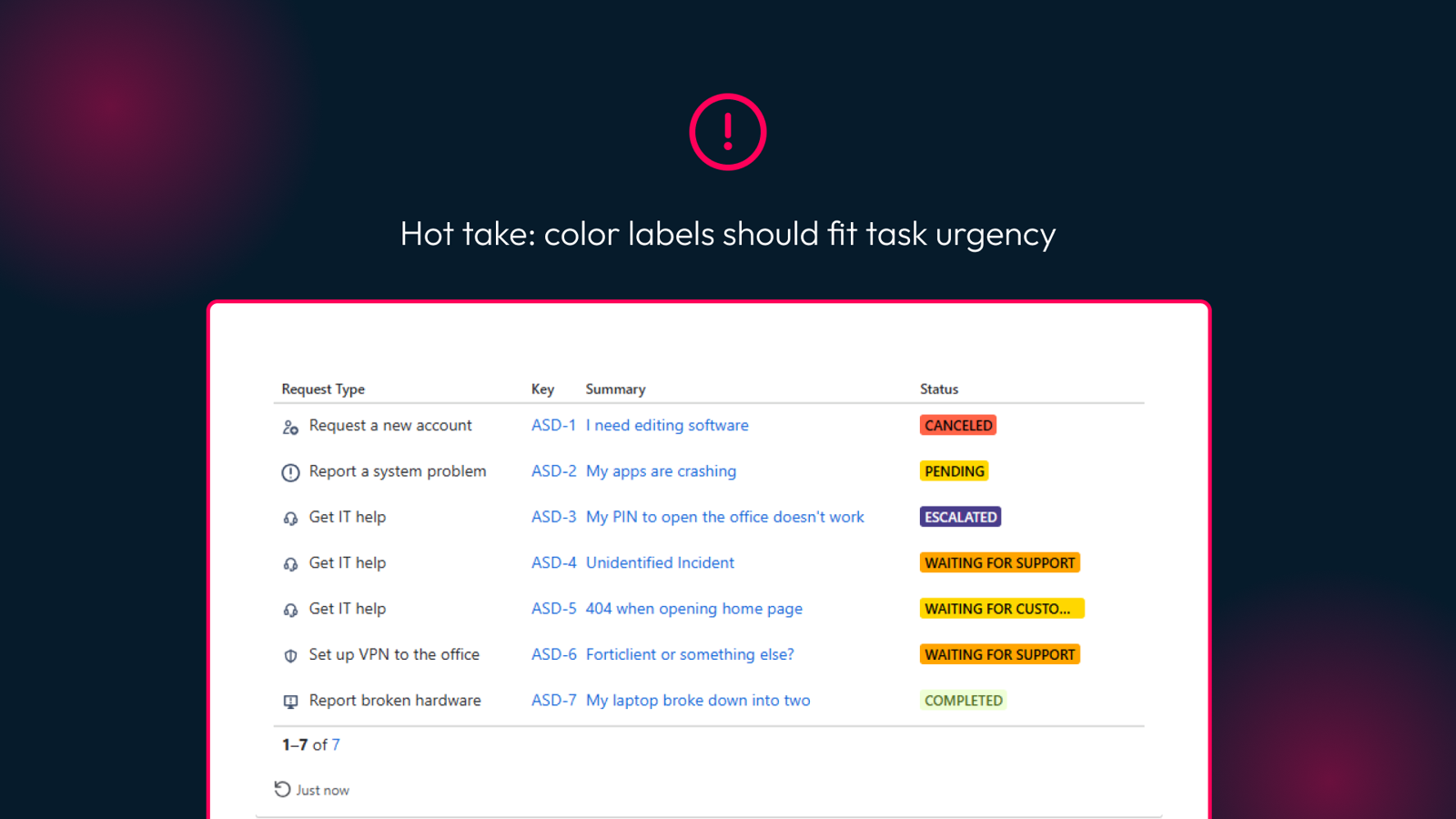Viewport: 1456px width, 819px height.
Task: Open 'I need editing software' summary link
Action: pyautogui.click(x=667, y=425)
